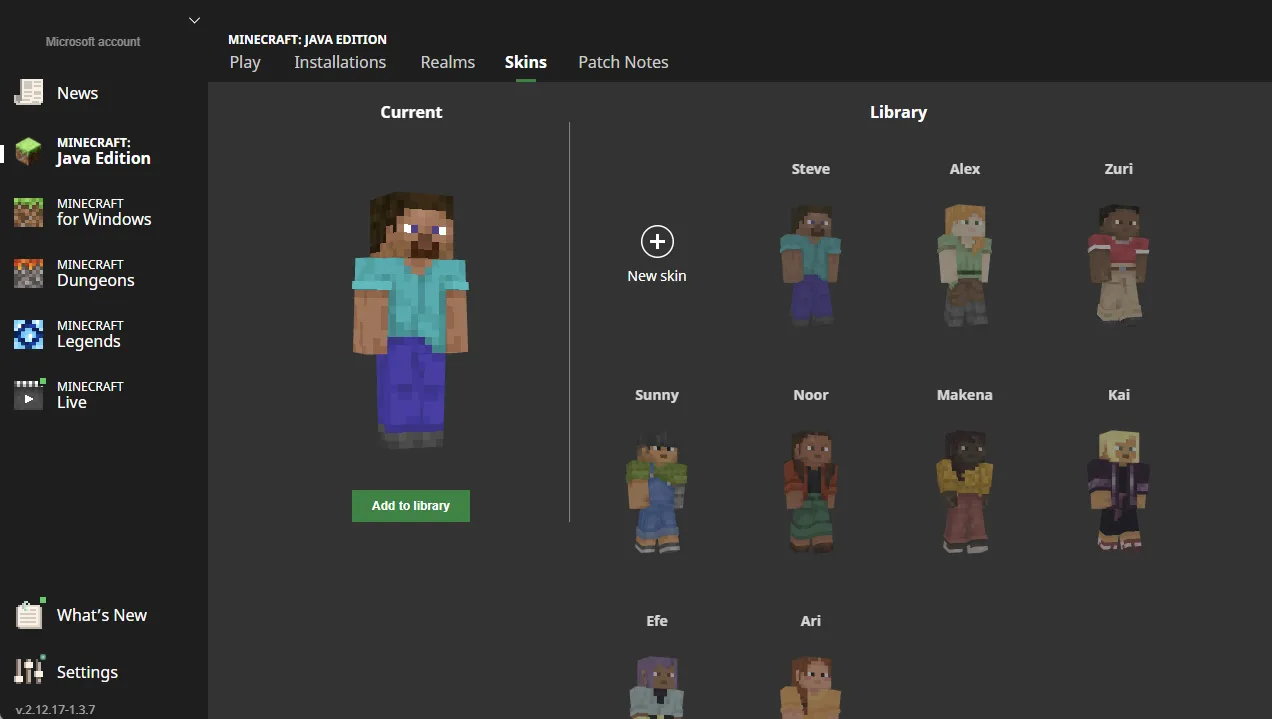Click the launcher version number v.2.12.17-1.3.7
This screenshot has width=1272, height=719.
[x=56, y=710]
